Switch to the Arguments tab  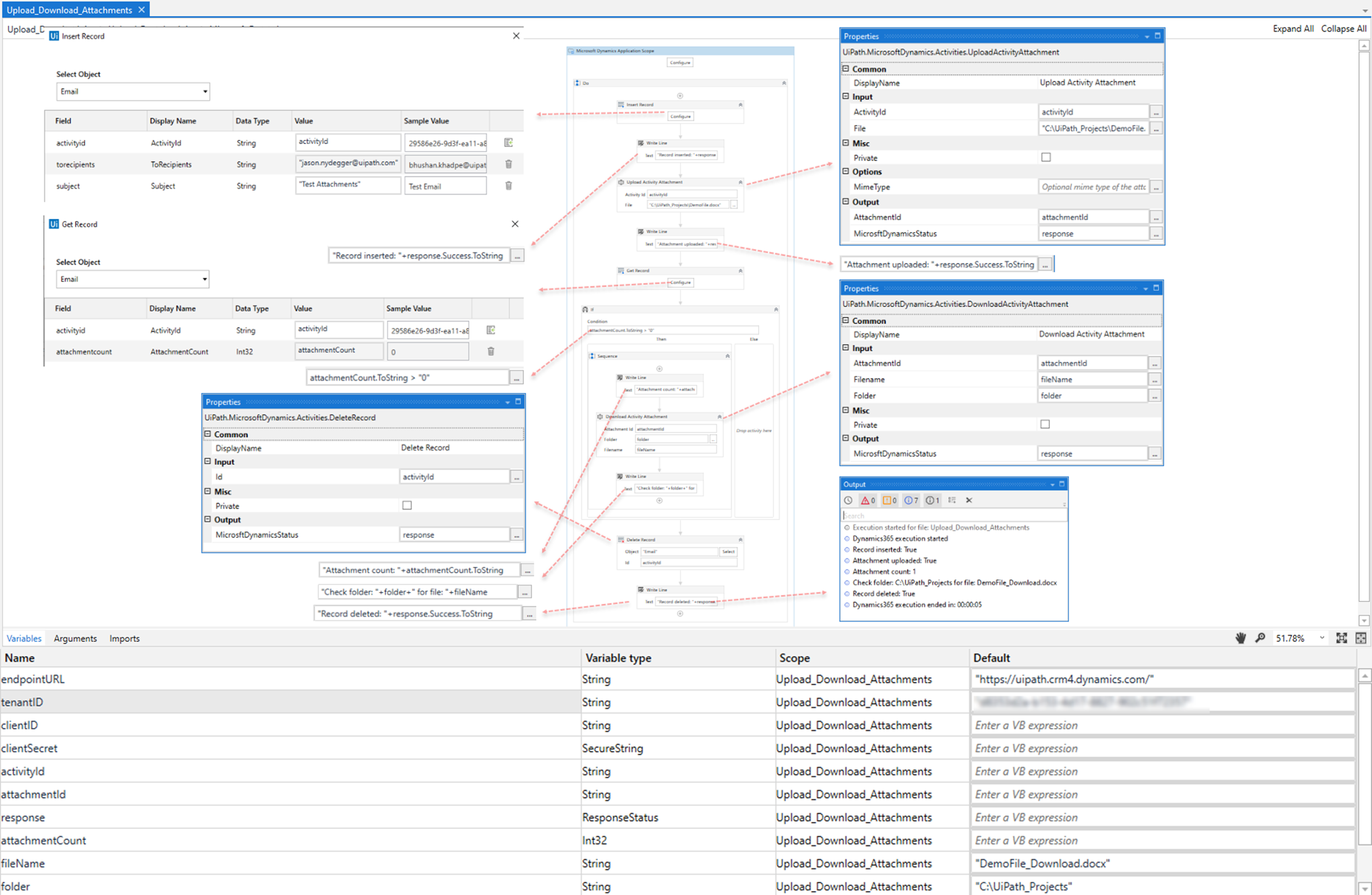75,638
